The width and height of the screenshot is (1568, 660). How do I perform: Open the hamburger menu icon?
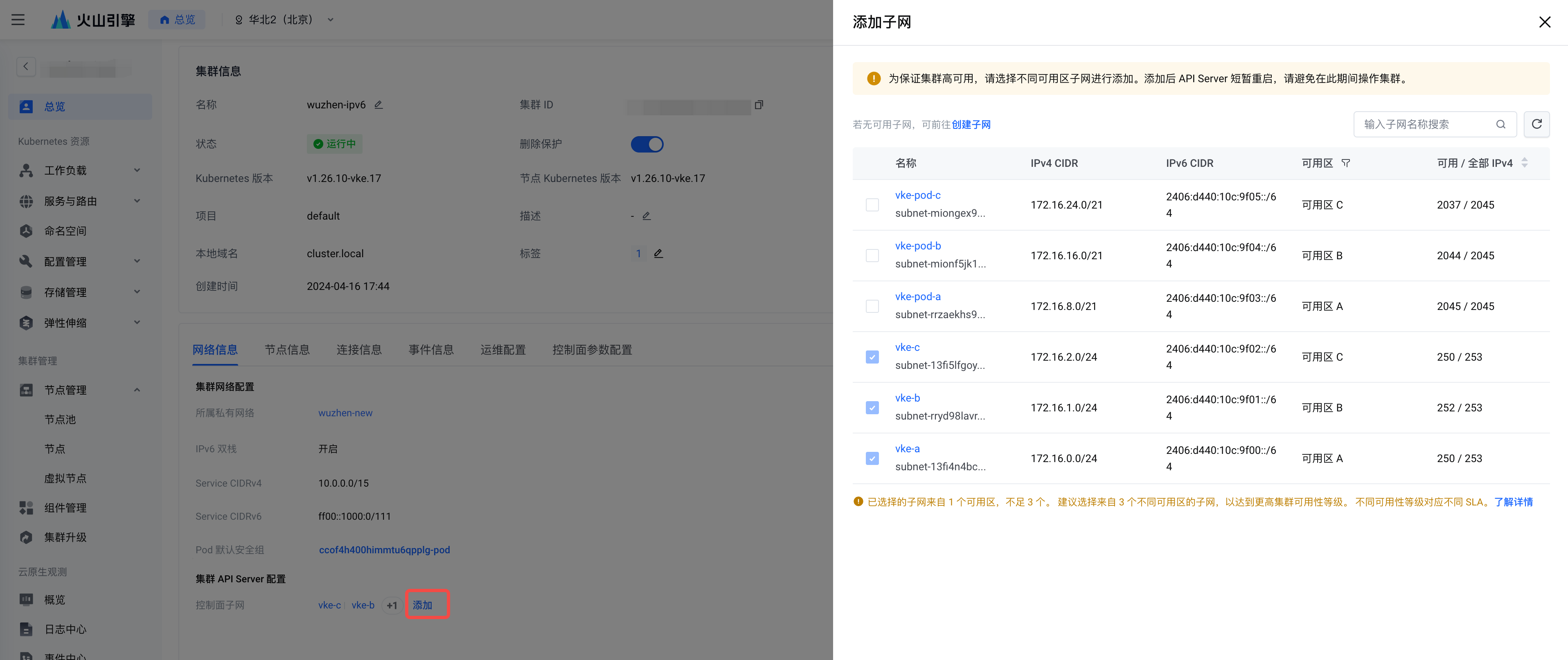point(18,20)
